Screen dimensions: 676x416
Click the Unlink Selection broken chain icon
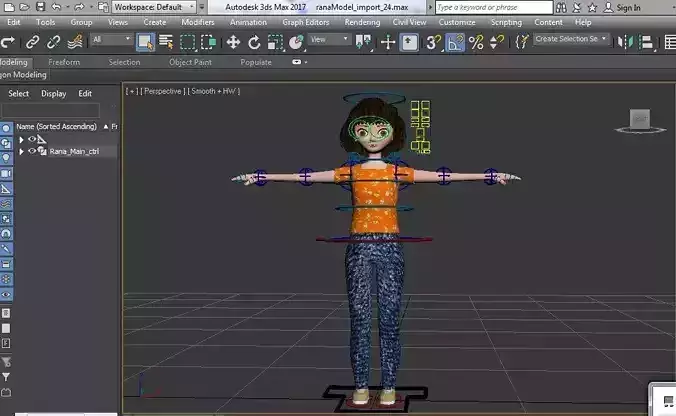point(53,42)
